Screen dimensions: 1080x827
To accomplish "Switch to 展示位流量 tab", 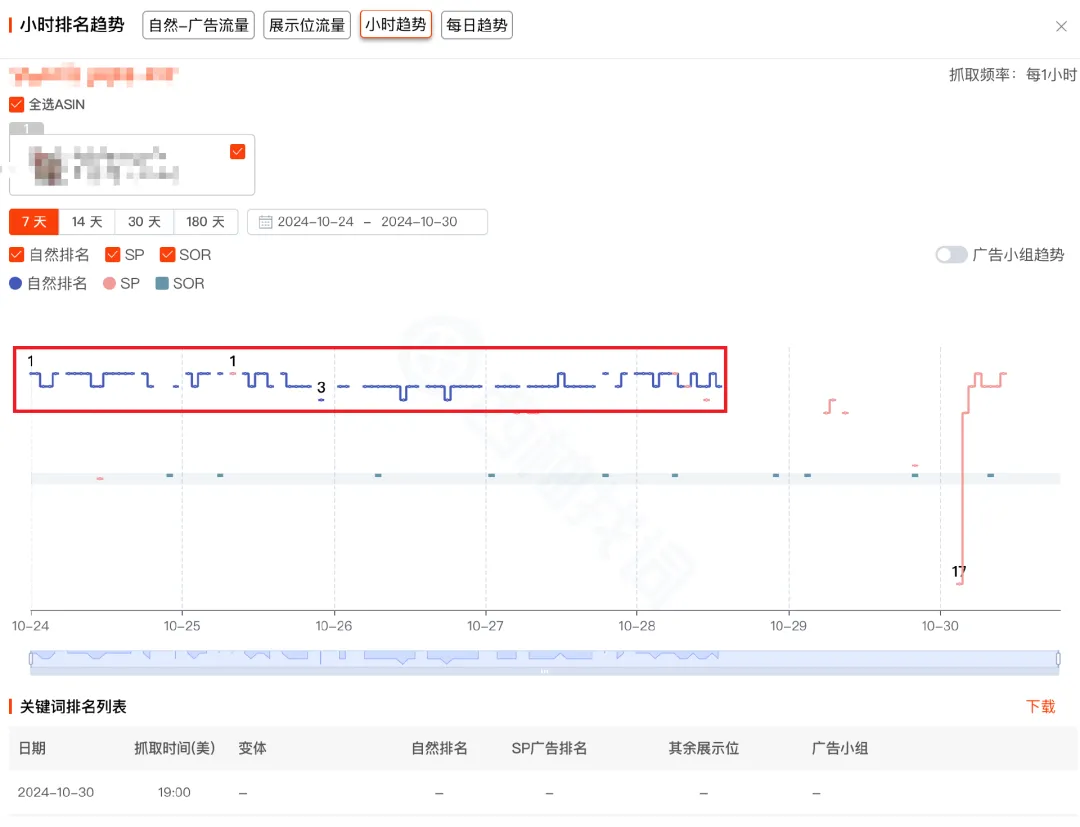I will [307, 25].
